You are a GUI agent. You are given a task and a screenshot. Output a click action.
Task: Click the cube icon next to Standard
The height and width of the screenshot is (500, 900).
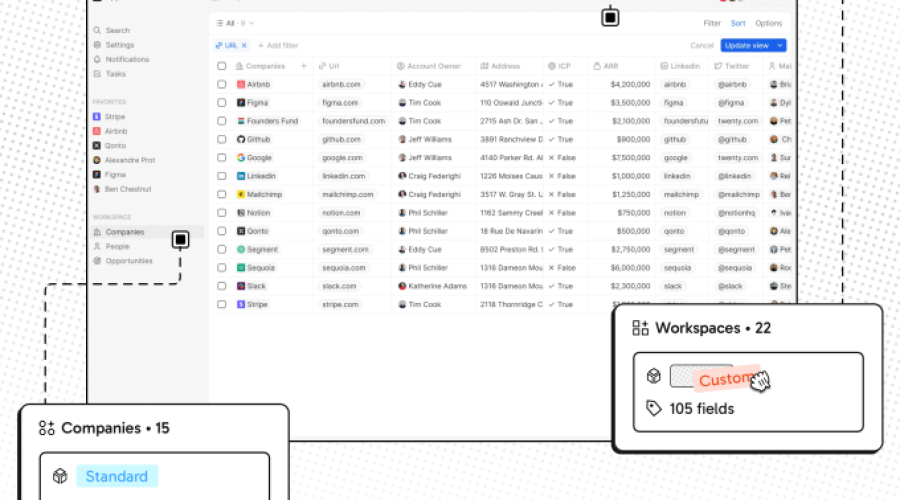point(60,476)
